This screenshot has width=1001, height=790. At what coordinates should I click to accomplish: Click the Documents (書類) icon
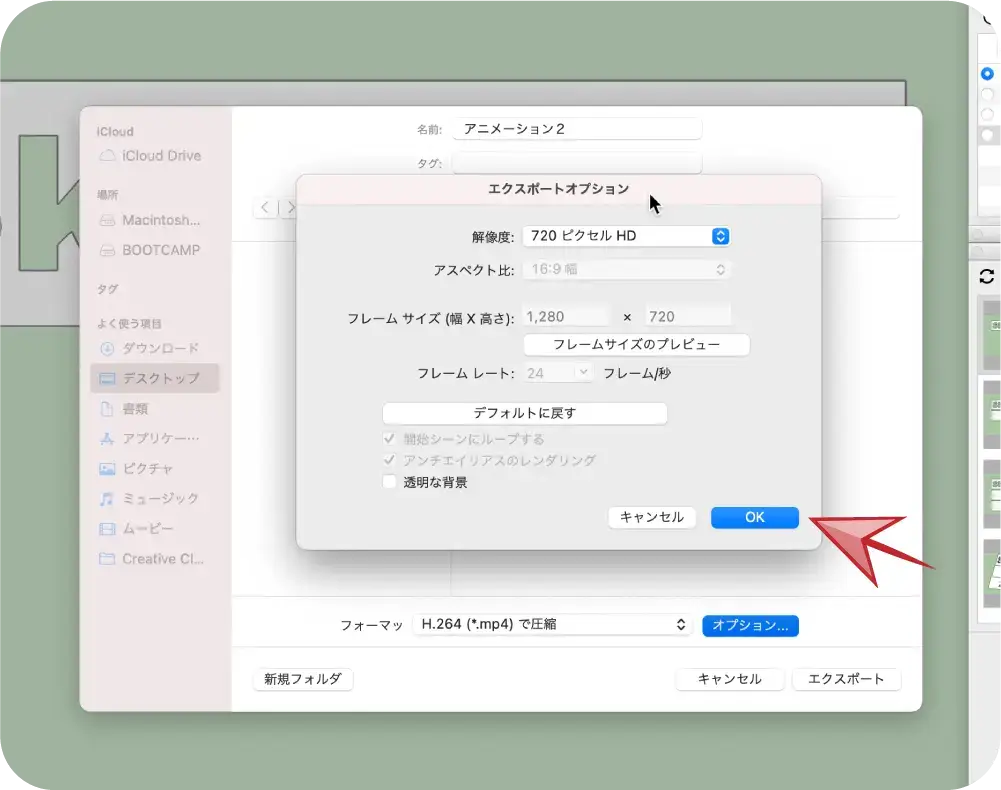point(107,408)
